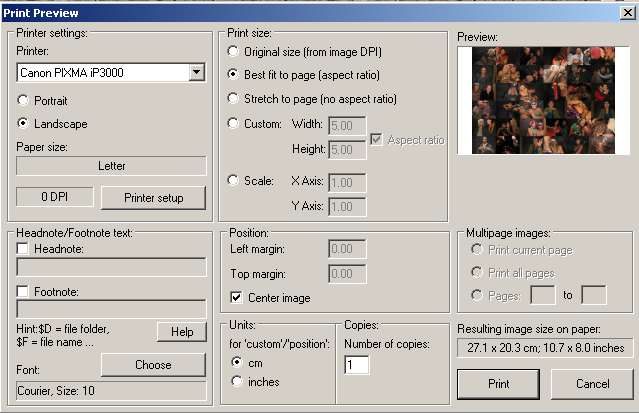This screenshot has width=639, height=413.
Task: Select Portrait orientation
Action: (25, 100)
